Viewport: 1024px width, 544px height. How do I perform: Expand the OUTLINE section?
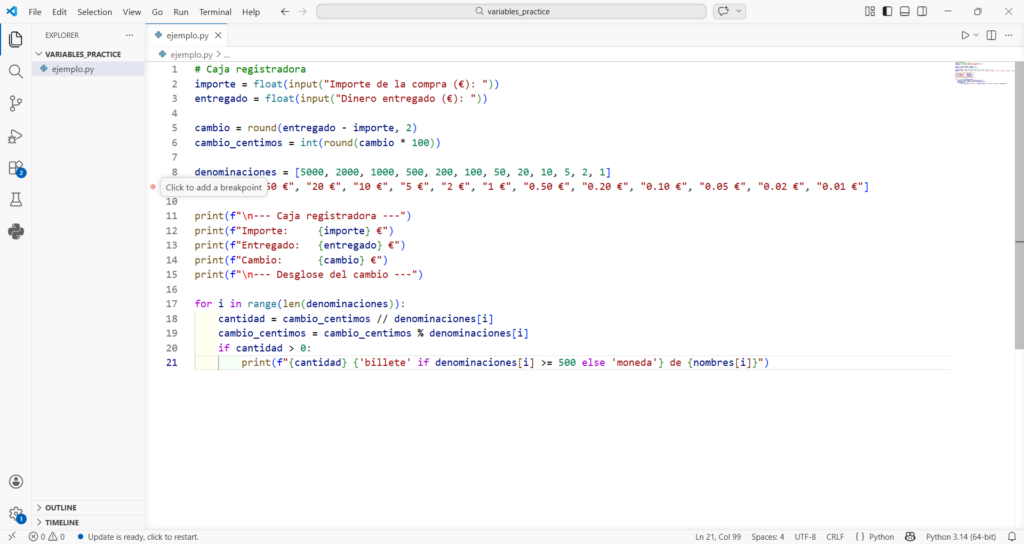(60, 507)
